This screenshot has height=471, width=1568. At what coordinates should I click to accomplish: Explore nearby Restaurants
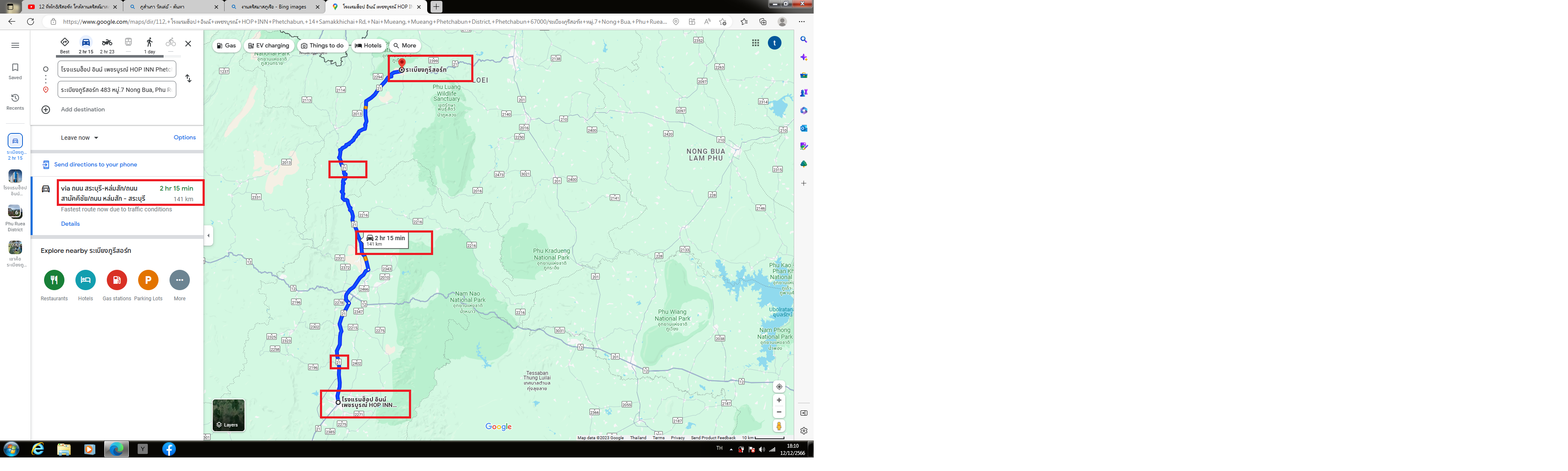(54, 285)
